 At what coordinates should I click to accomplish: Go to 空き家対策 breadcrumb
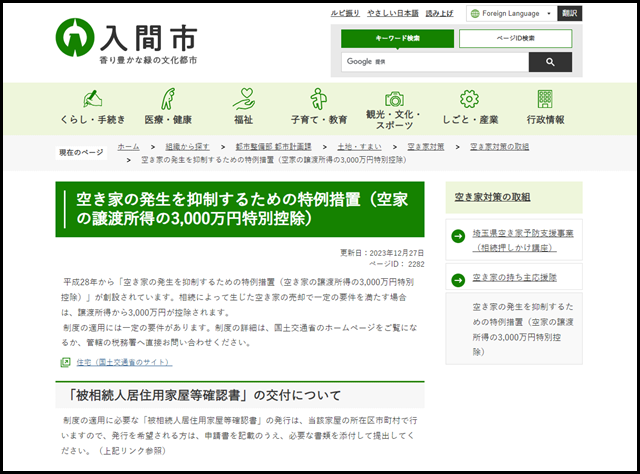click(426, 147)
